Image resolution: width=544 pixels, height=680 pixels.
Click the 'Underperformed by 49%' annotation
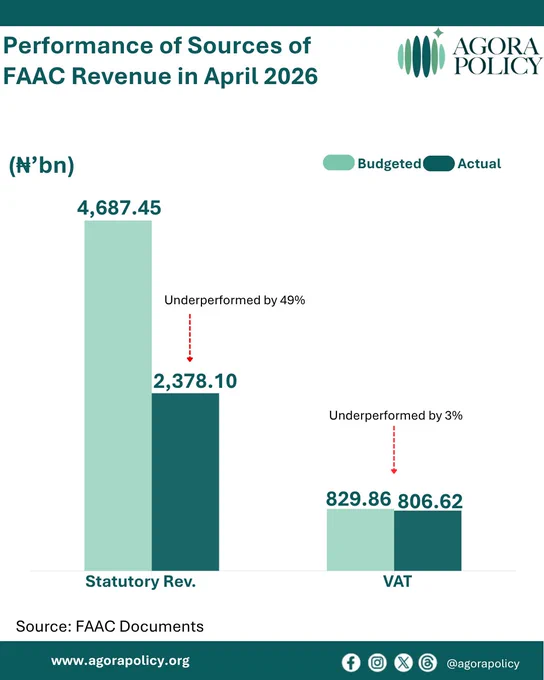coord(235,300)
